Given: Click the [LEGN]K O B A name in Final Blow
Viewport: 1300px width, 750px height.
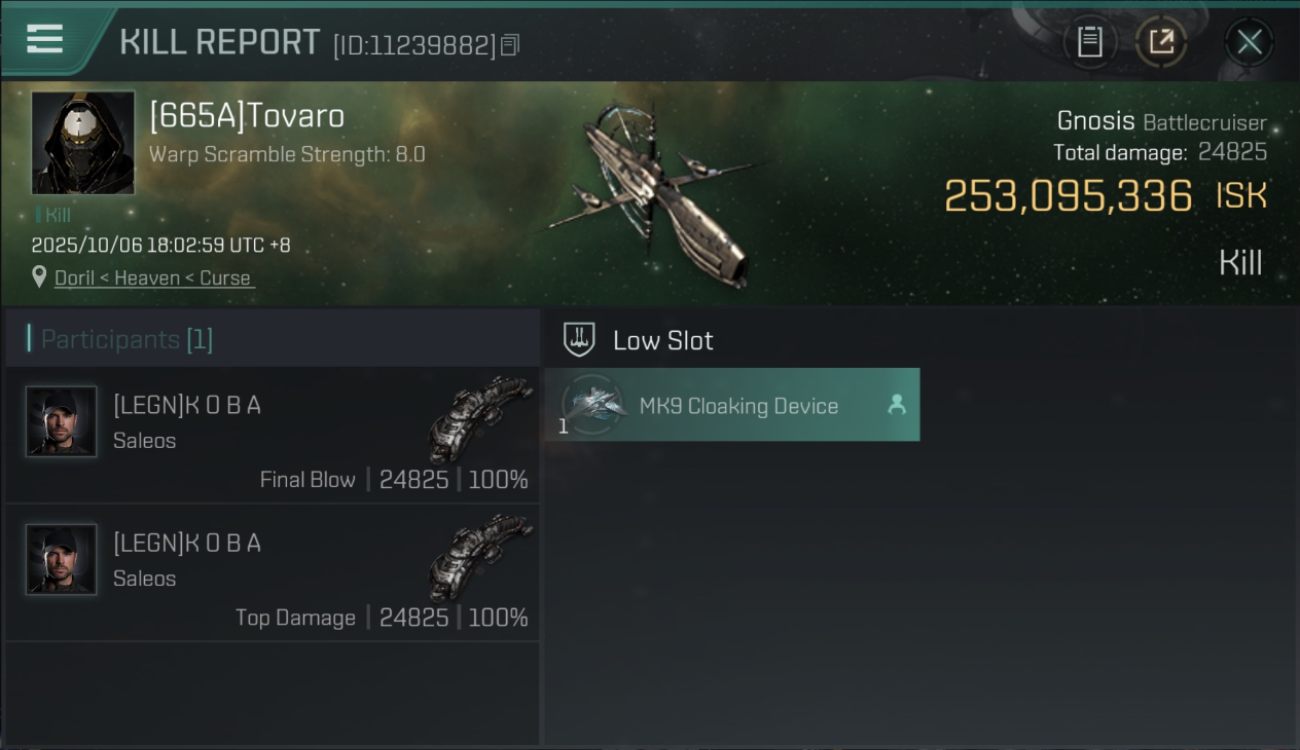Looking at the screenshot, I should (187, 405).
